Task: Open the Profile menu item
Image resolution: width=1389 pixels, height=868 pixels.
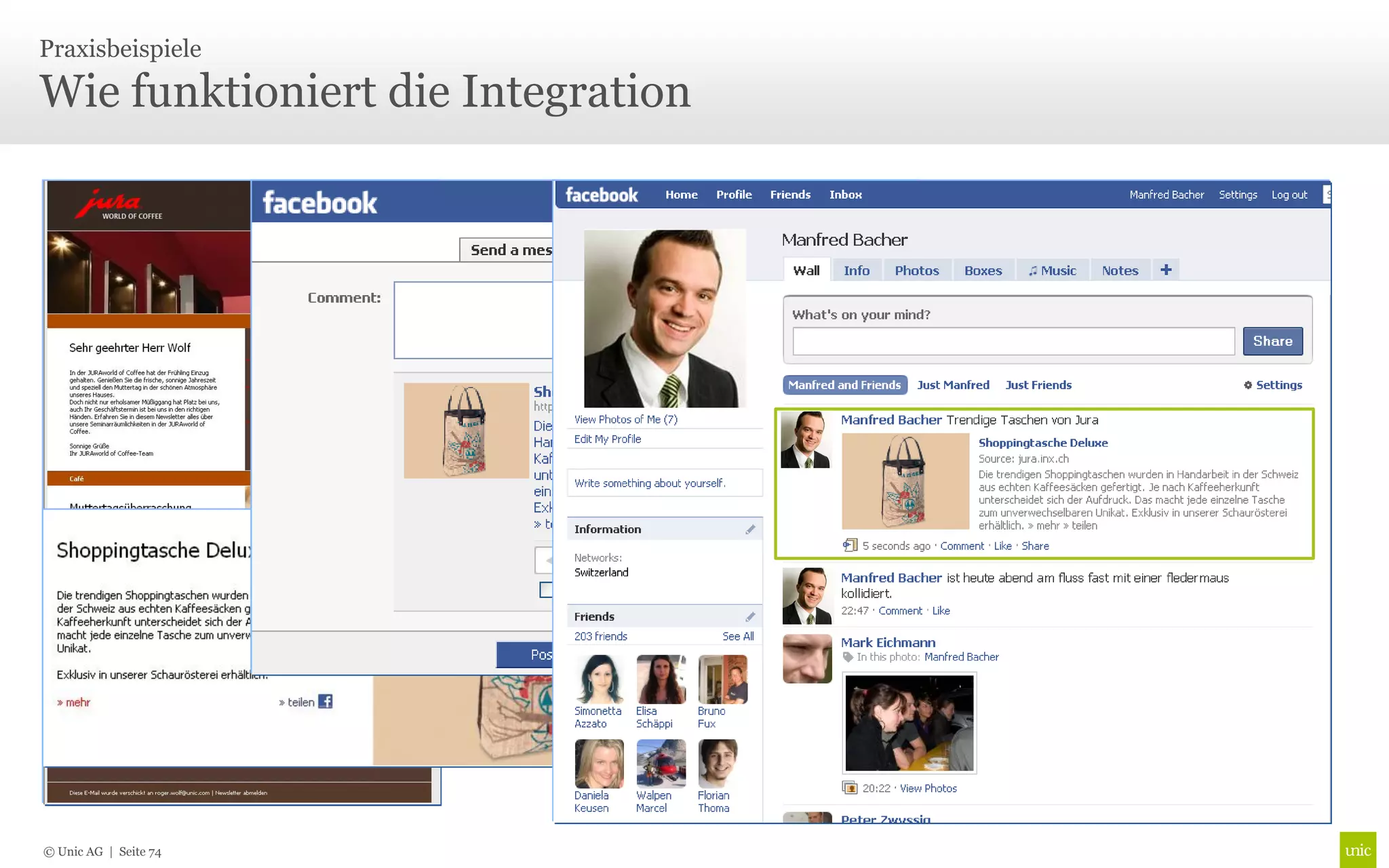Action: pyautogui.click(x=734, y=195)
